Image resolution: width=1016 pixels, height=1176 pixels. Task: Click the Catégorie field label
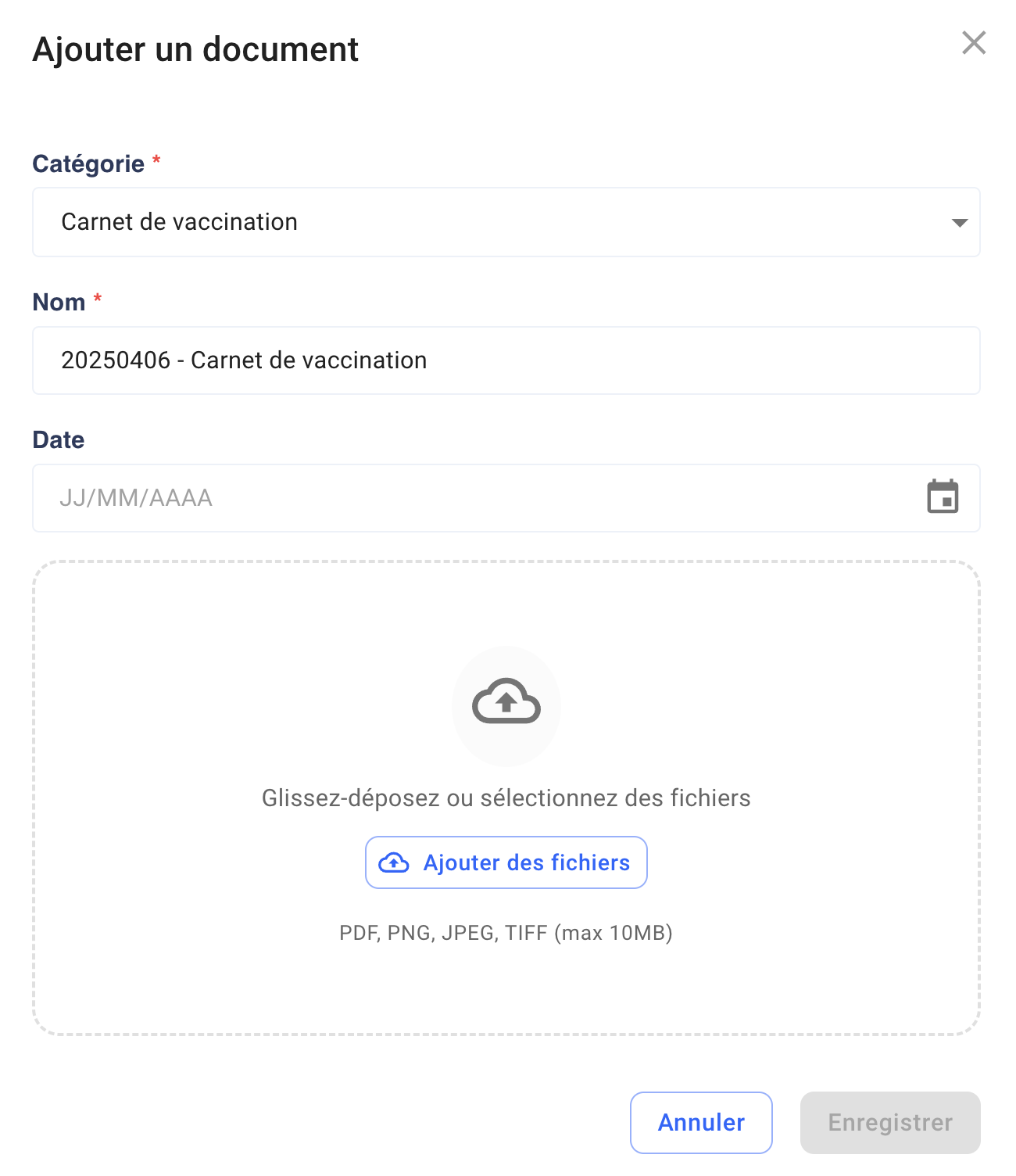click(x=88, y=163)
